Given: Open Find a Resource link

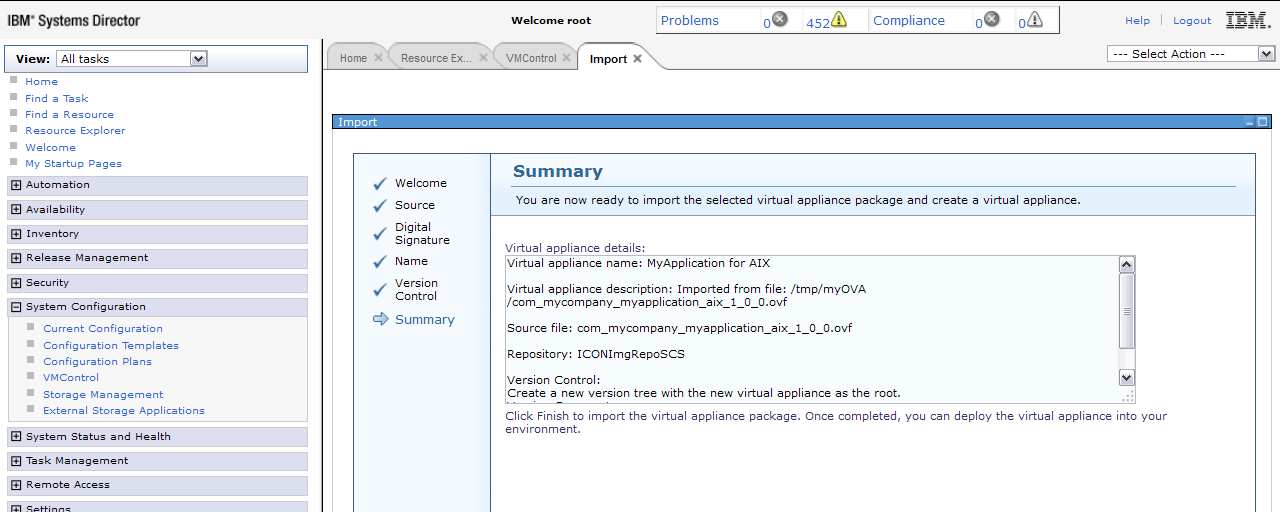Looking at the screenshot, I should 69,114.
